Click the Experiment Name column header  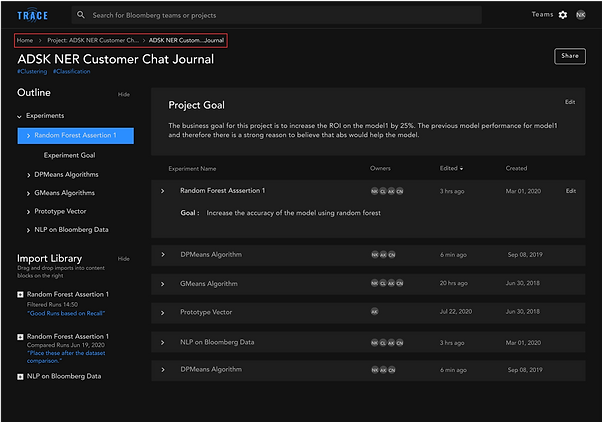[x=192, y=169]
